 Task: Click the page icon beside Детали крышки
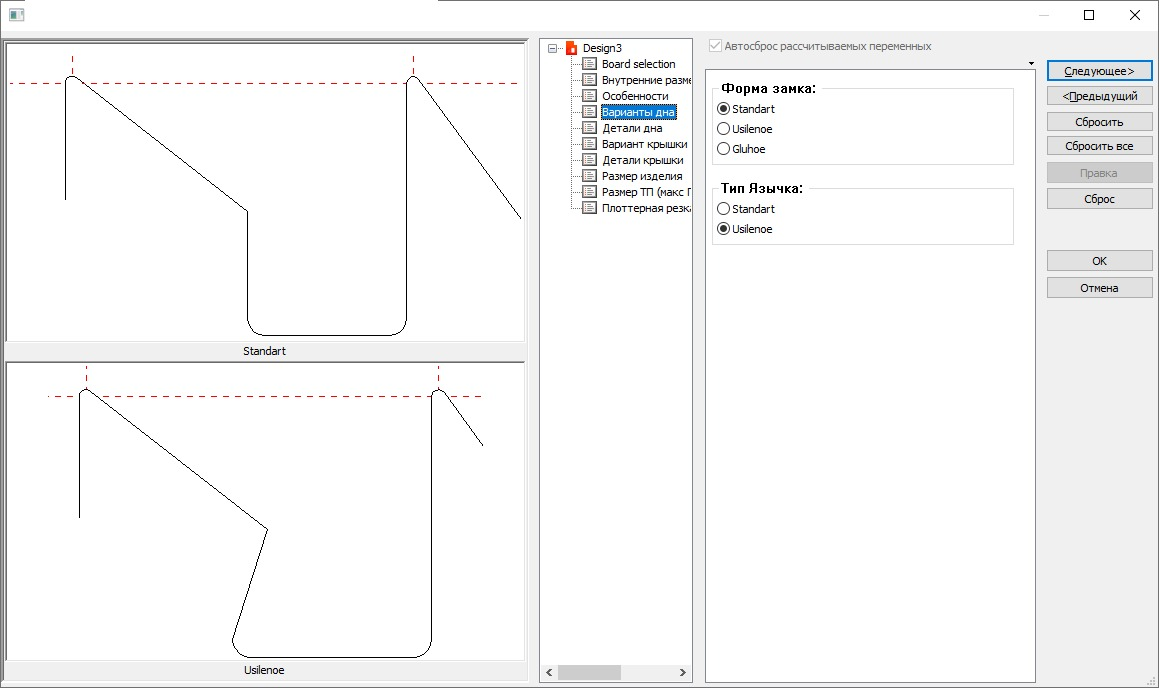click(x=589, y=160)
